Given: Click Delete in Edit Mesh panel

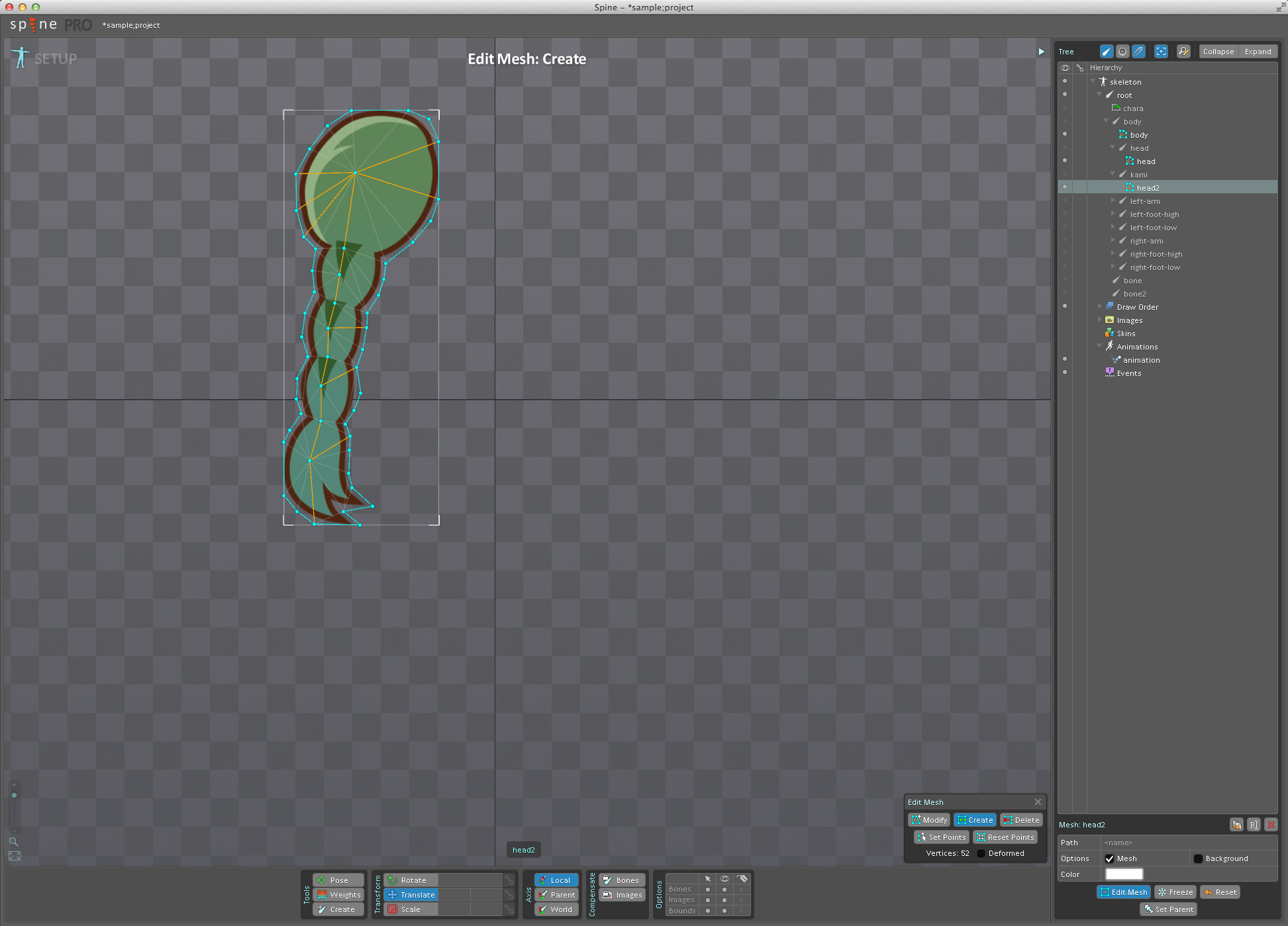Looking at the screenshot, I should pyautogui.click(x=1021, y=820).
